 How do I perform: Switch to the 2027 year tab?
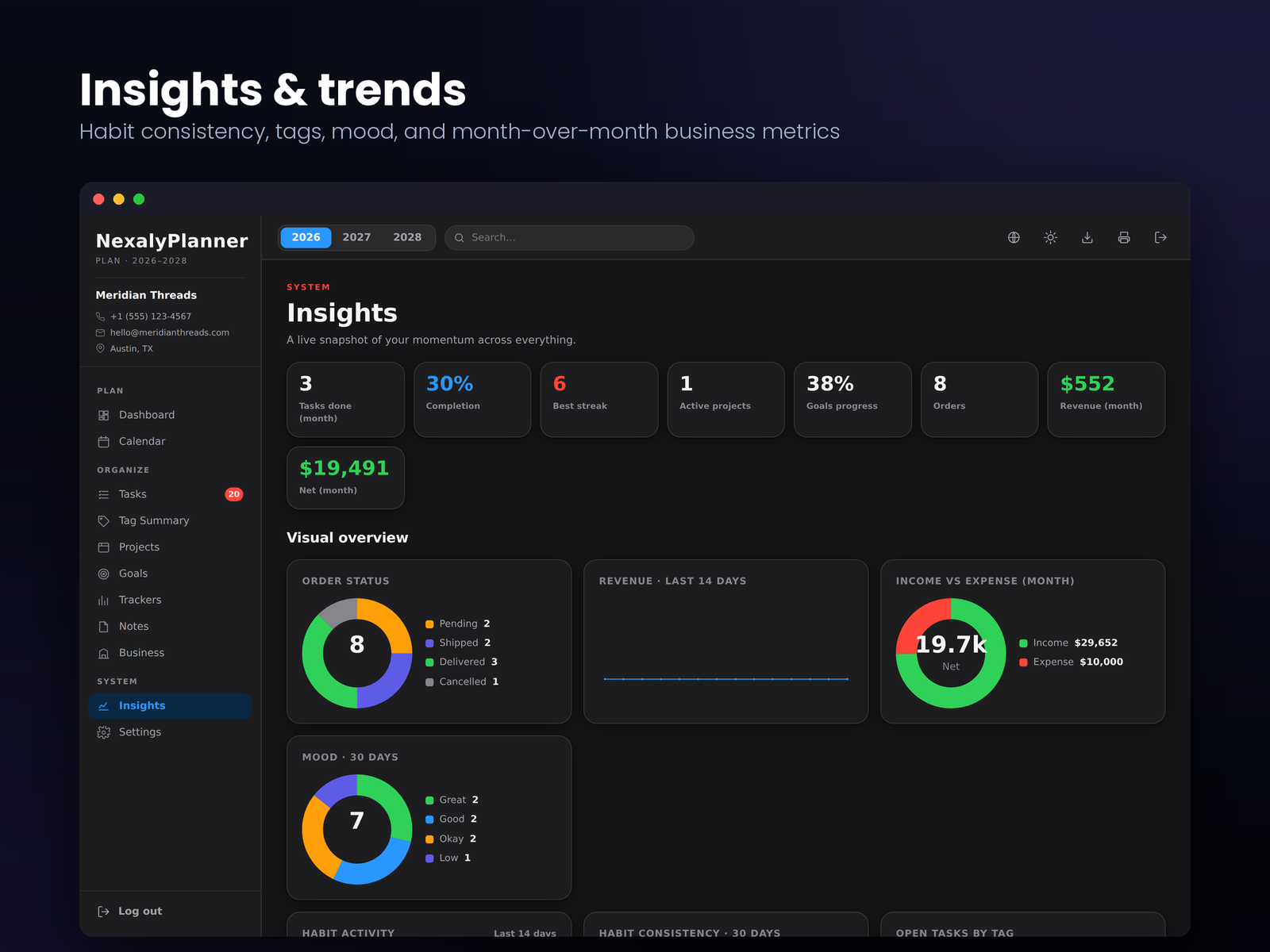click(x=356, y=237)
